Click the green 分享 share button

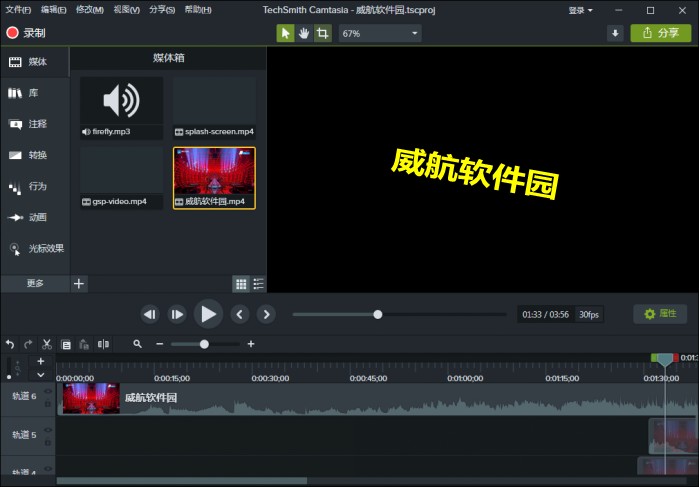[x=660, y=33]
